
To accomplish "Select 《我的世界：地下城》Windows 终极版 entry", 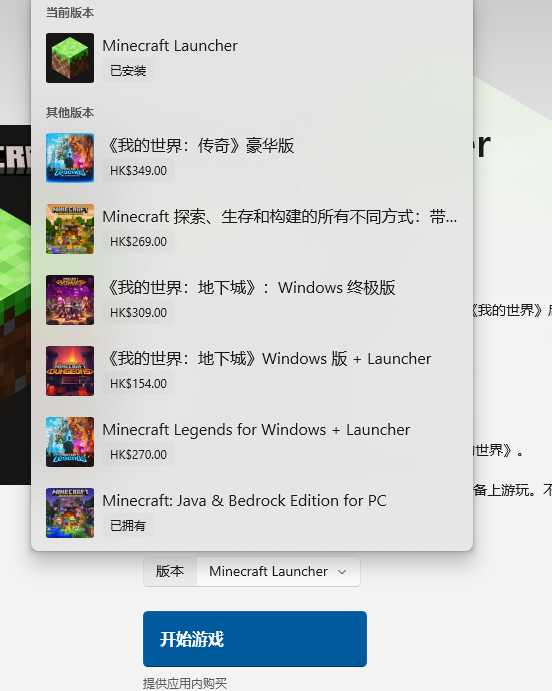I will coord(252,300).
